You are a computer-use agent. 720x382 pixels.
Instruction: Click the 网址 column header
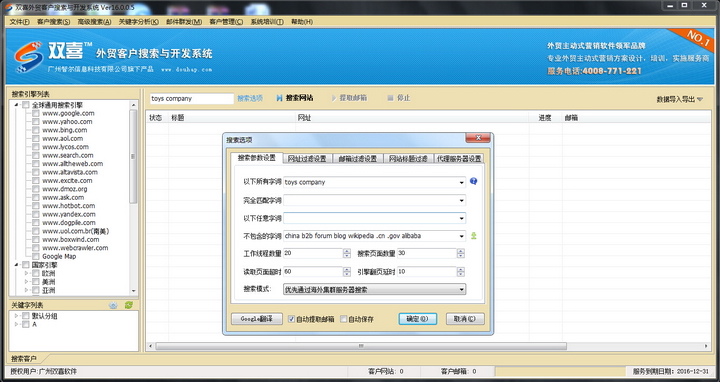304,118
